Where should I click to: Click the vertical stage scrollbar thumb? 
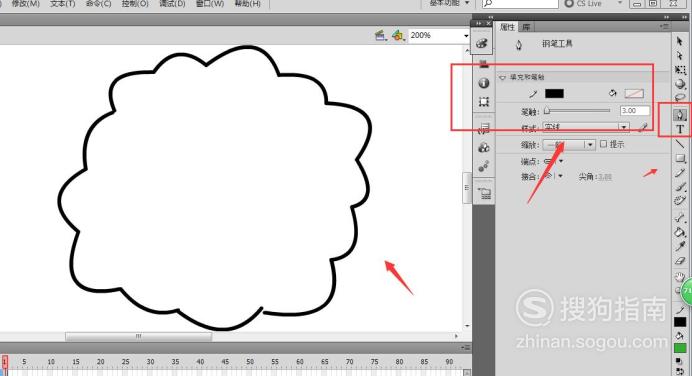click(466, 188)
